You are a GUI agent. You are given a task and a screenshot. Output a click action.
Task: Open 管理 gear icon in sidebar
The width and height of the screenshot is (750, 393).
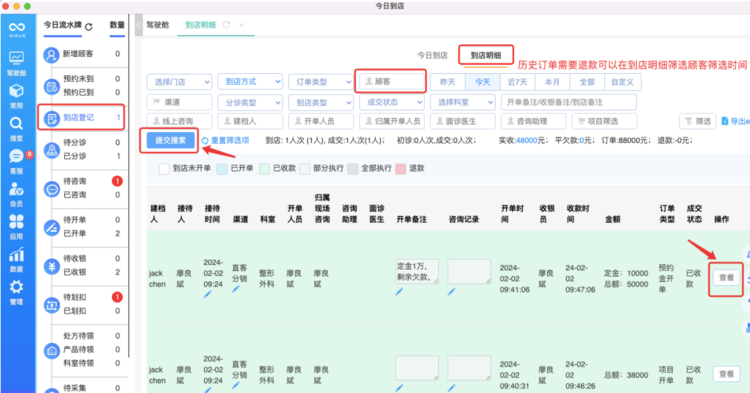point(16,292)
